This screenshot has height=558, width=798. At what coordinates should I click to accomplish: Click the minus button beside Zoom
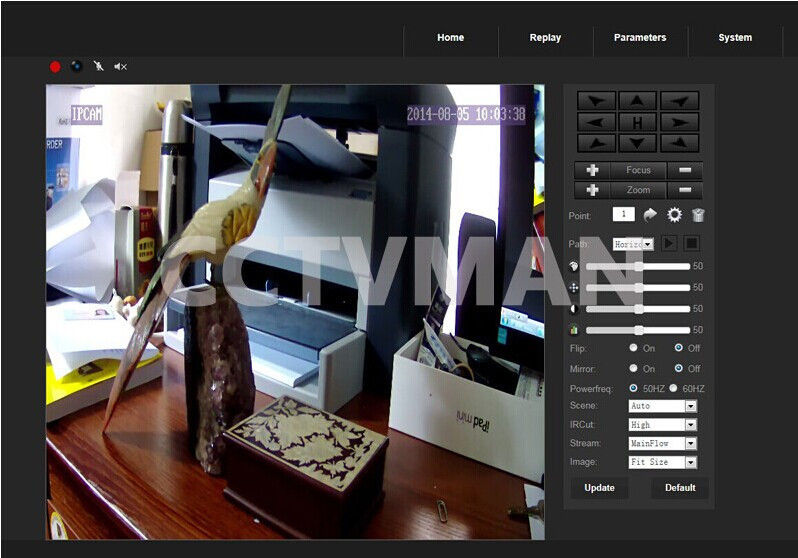click(685, 190)
